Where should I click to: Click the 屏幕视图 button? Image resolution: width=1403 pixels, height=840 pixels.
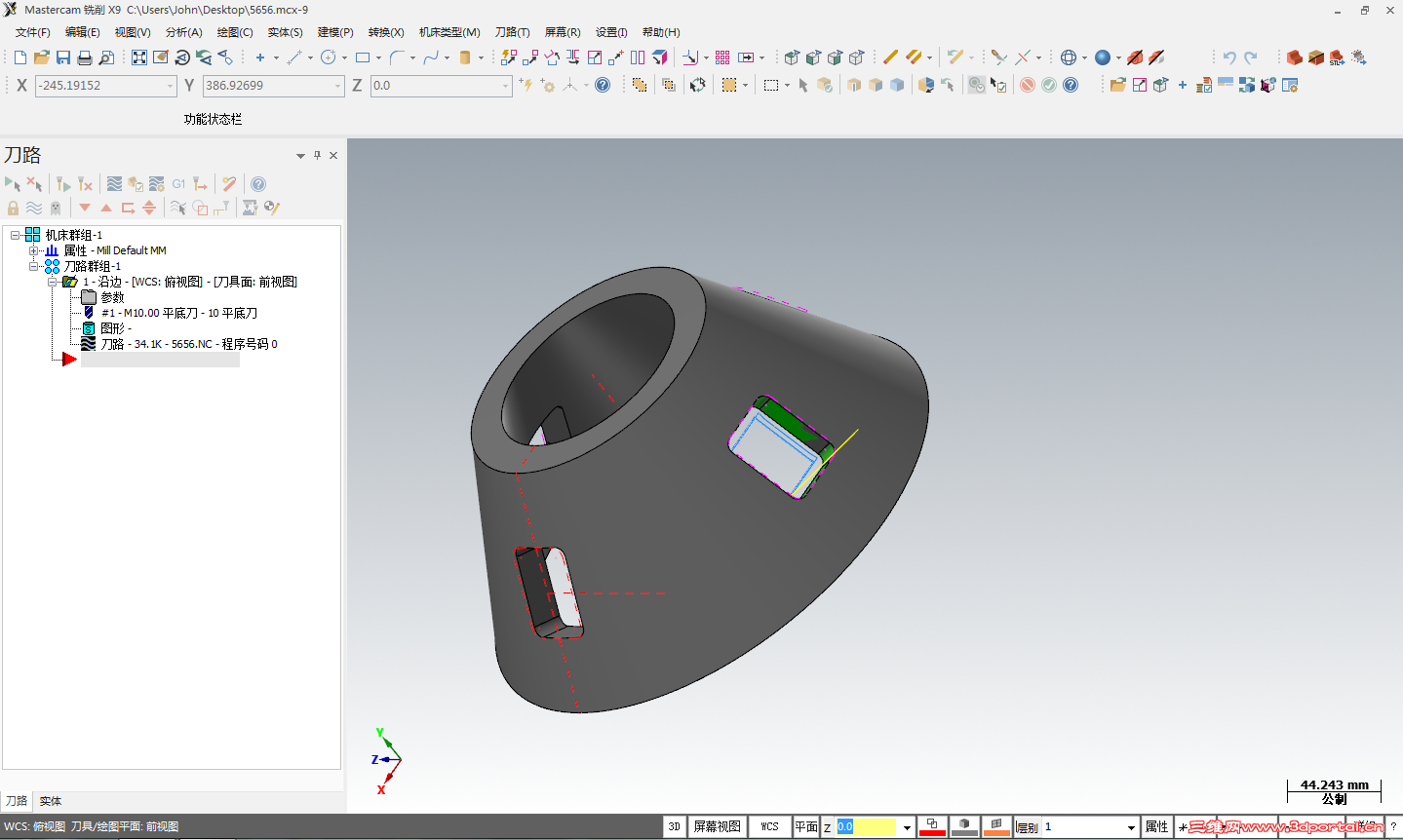pyautogui.click(x=717, y=826)
